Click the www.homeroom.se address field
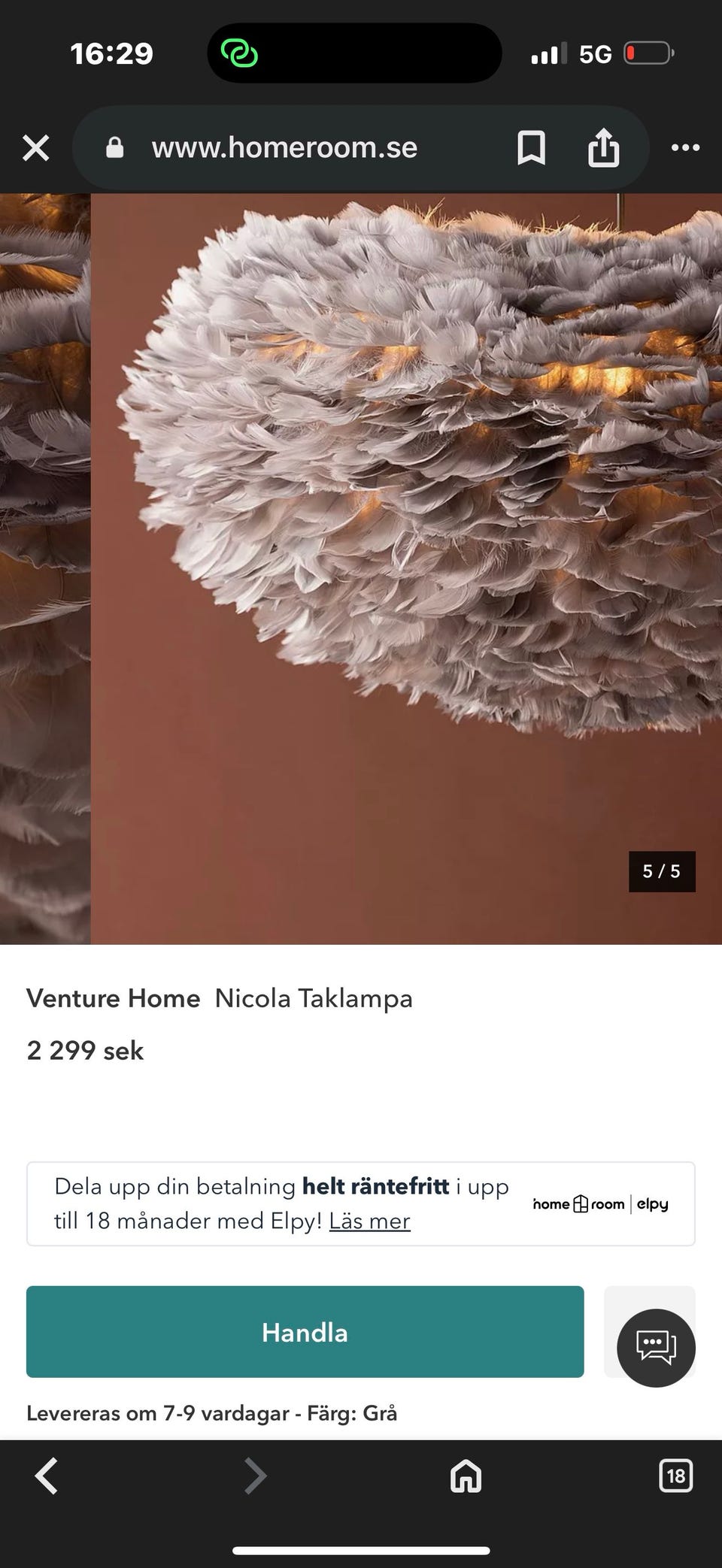Image resolution: width=722 pixels, height=1568 pixels. point(284,147)
